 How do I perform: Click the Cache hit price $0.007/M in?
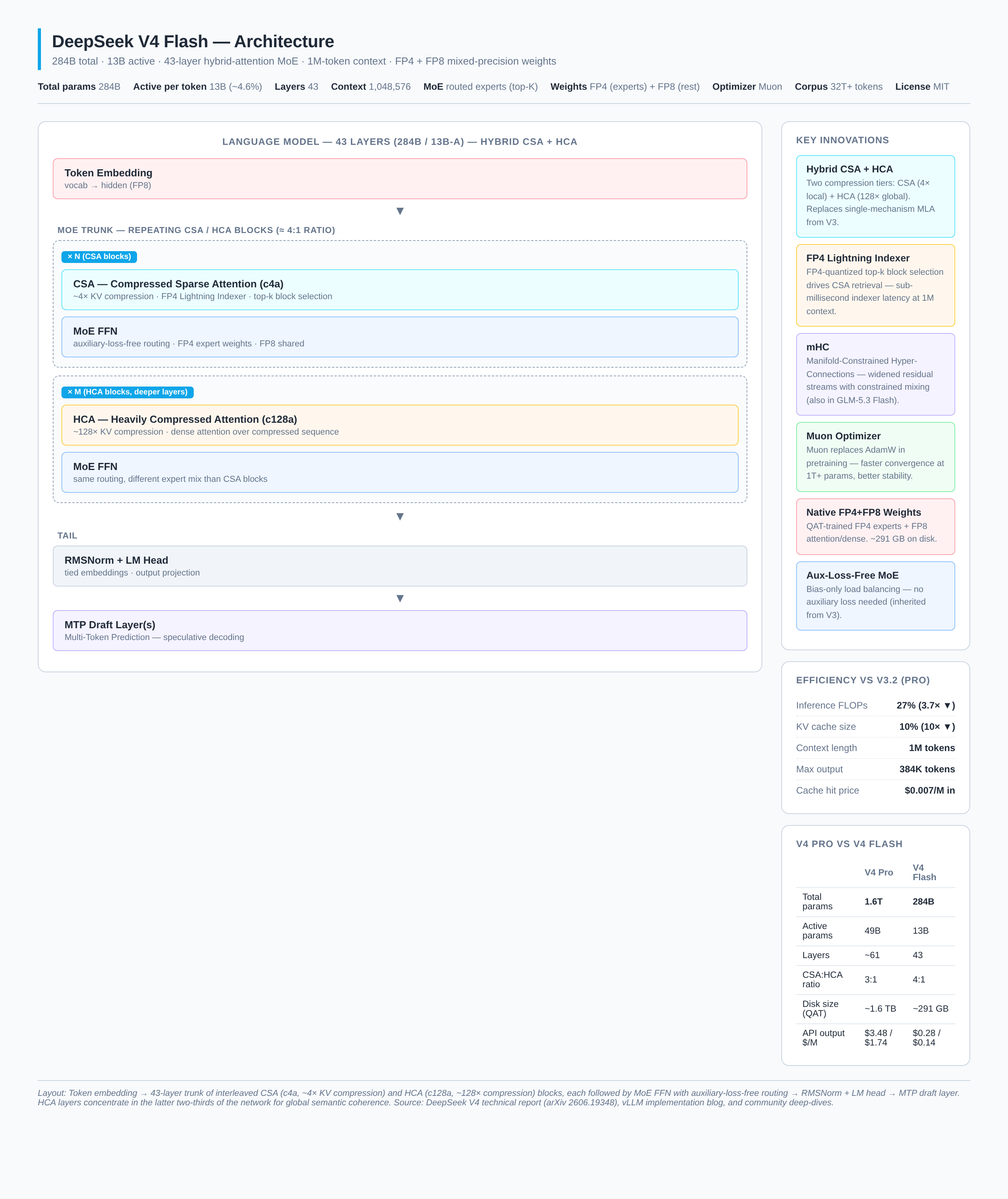[930, 790]
